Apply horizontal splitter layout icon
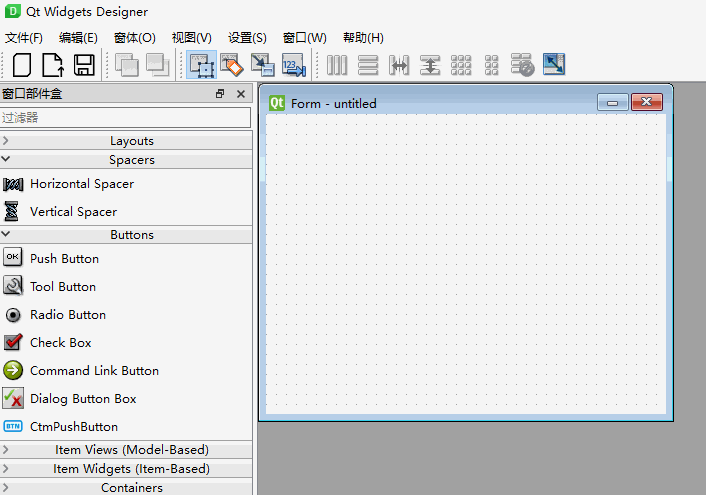The image size is (706, 495). tap(399, 65)
